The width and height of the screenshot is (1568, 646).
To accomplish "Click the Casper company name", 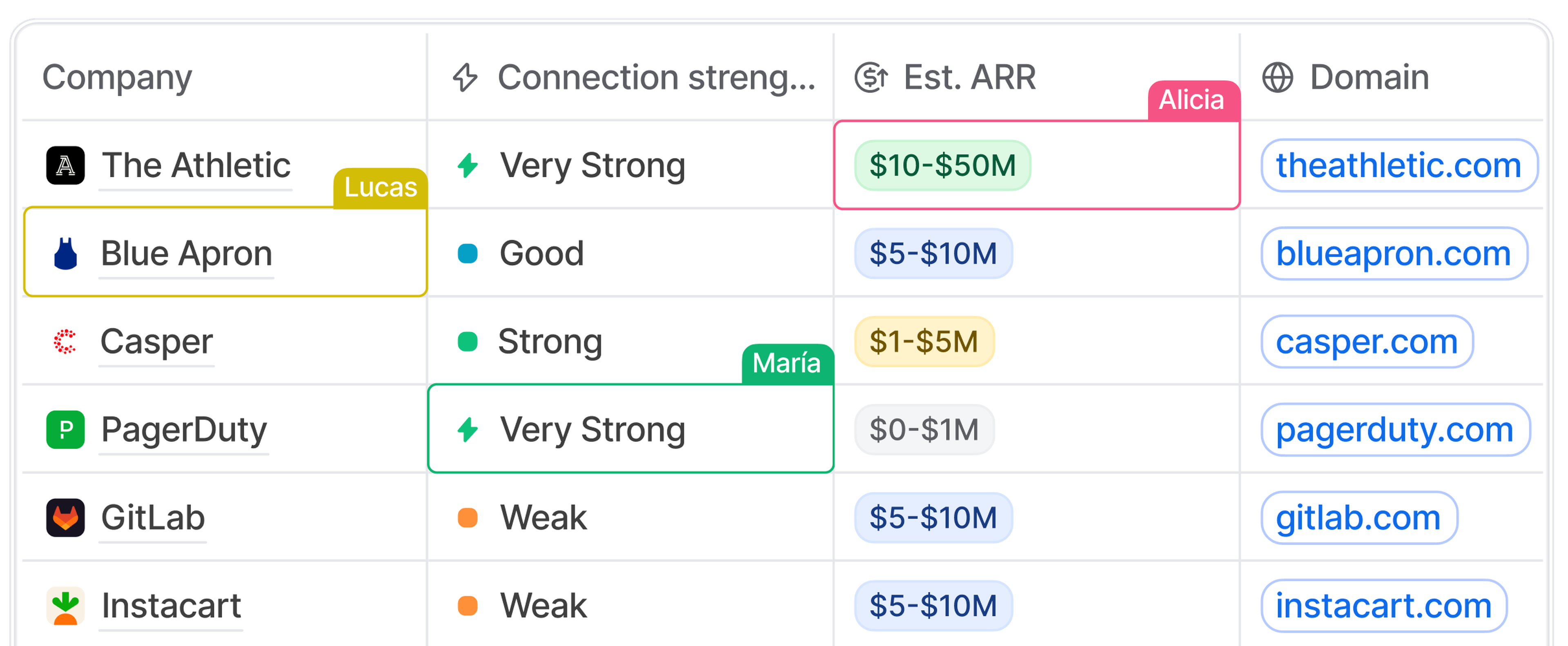I will [156, 341].
